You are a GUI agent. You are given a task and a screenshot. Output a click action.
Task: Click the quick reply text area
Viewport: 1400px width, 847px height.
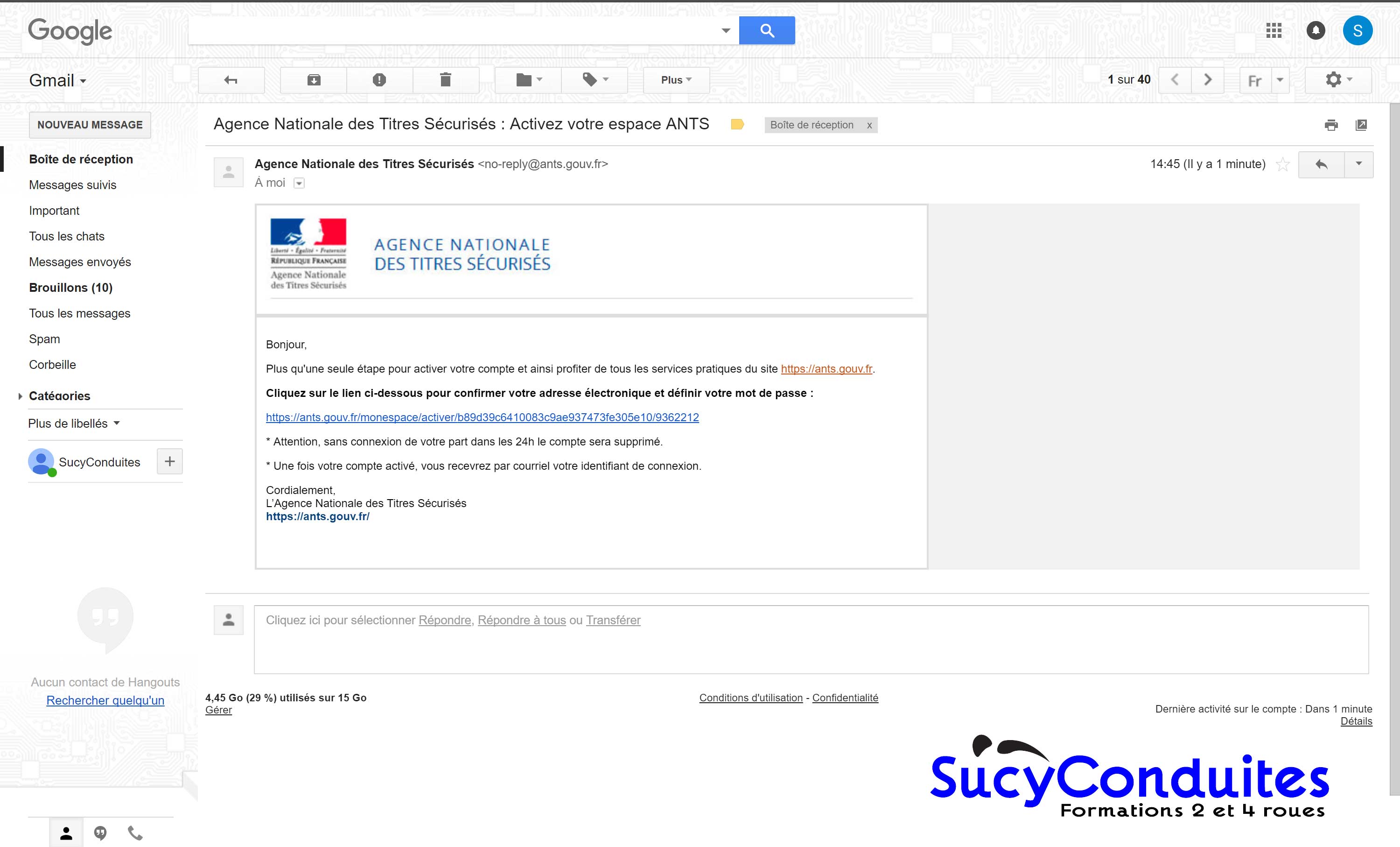tap(812, 640)
